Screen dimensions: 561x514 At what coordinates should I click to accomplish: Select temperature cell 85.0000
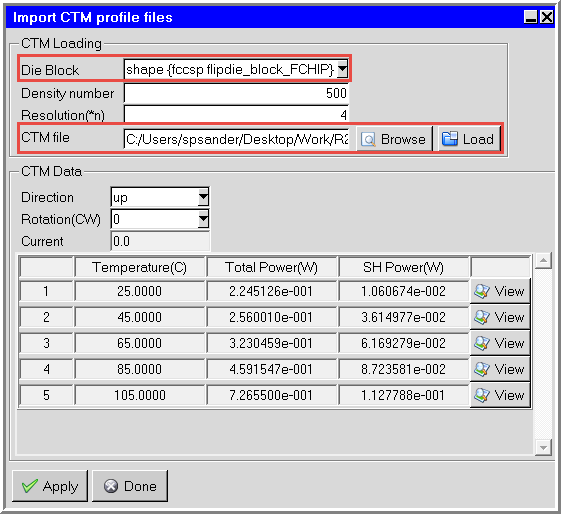point(140,369)
